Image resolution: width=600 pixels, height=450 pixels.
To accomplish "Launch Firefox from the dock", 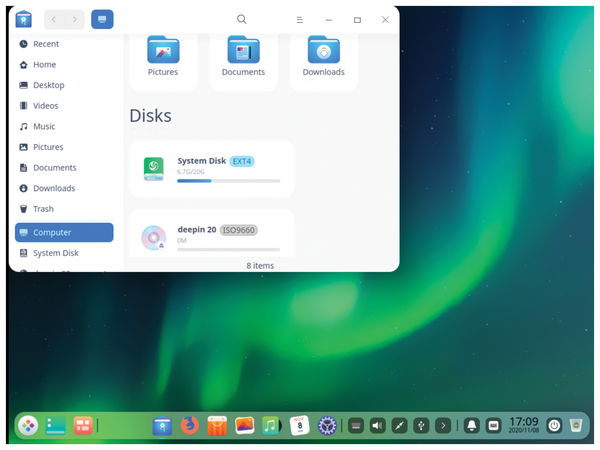I will (190, 426).
